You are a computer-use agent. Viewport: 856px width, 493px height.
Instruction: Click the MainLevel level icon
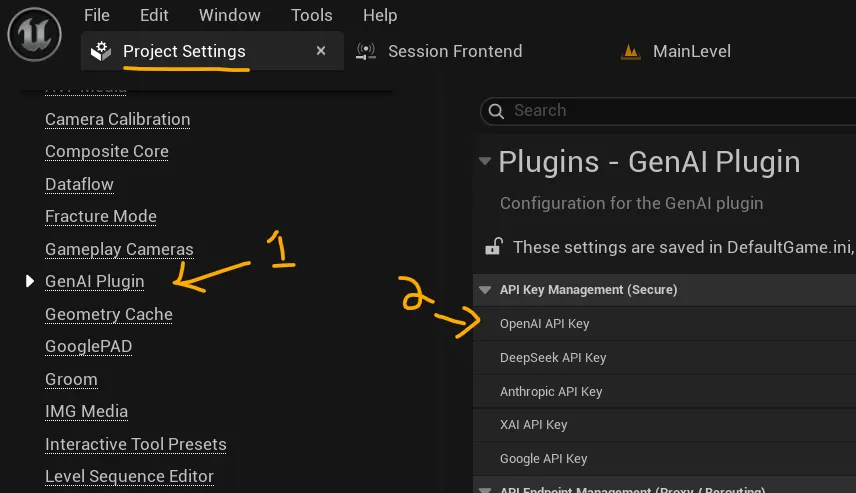(x=631, y=52)
